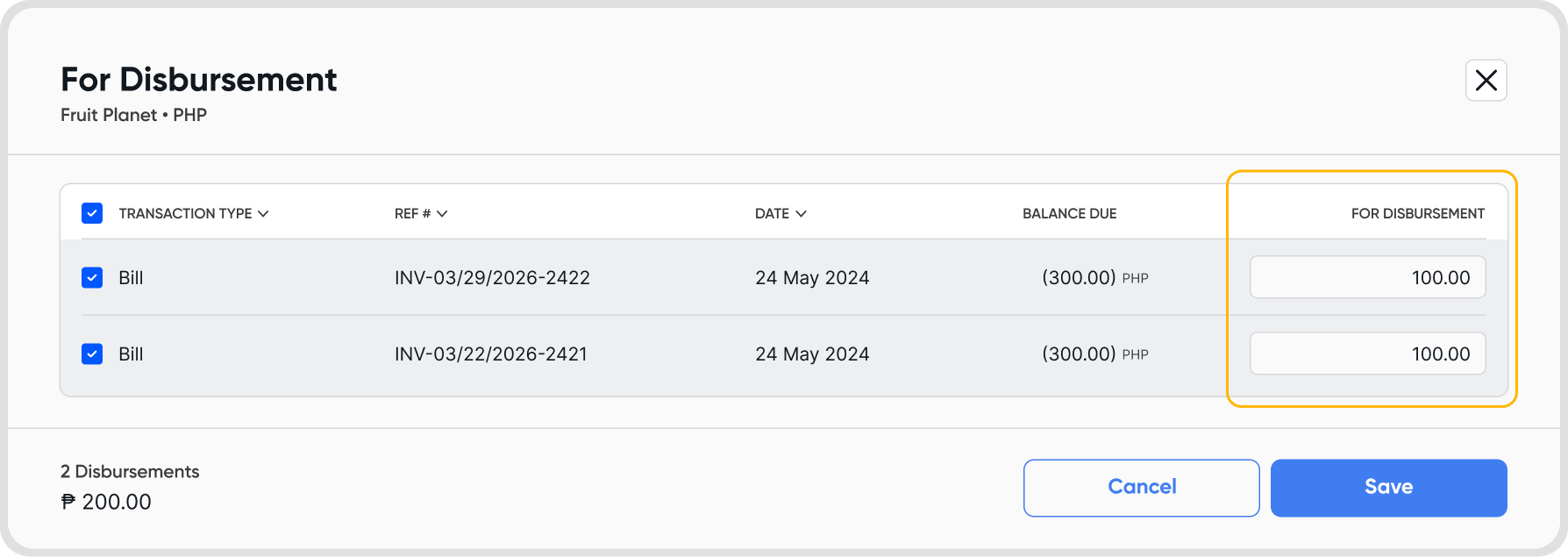This screenshot has height=557, width=1568.
Task: Click the Ref # sort chevron
Action: coord(442,214)
